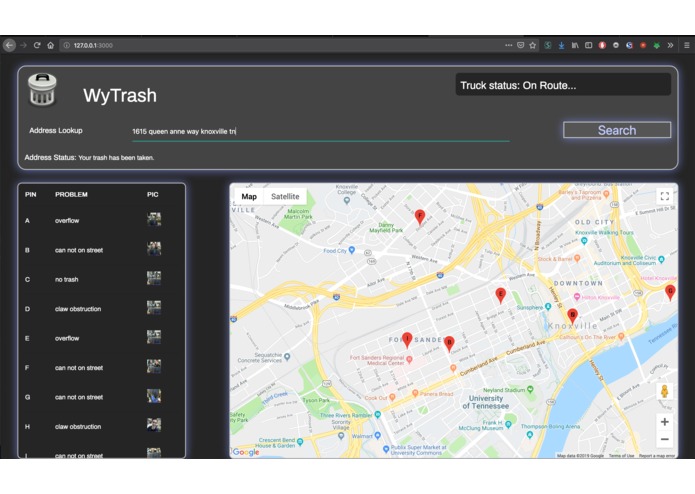
Task: Open the photo thumbnail for pin A
Action: click(x=154, y=219)
